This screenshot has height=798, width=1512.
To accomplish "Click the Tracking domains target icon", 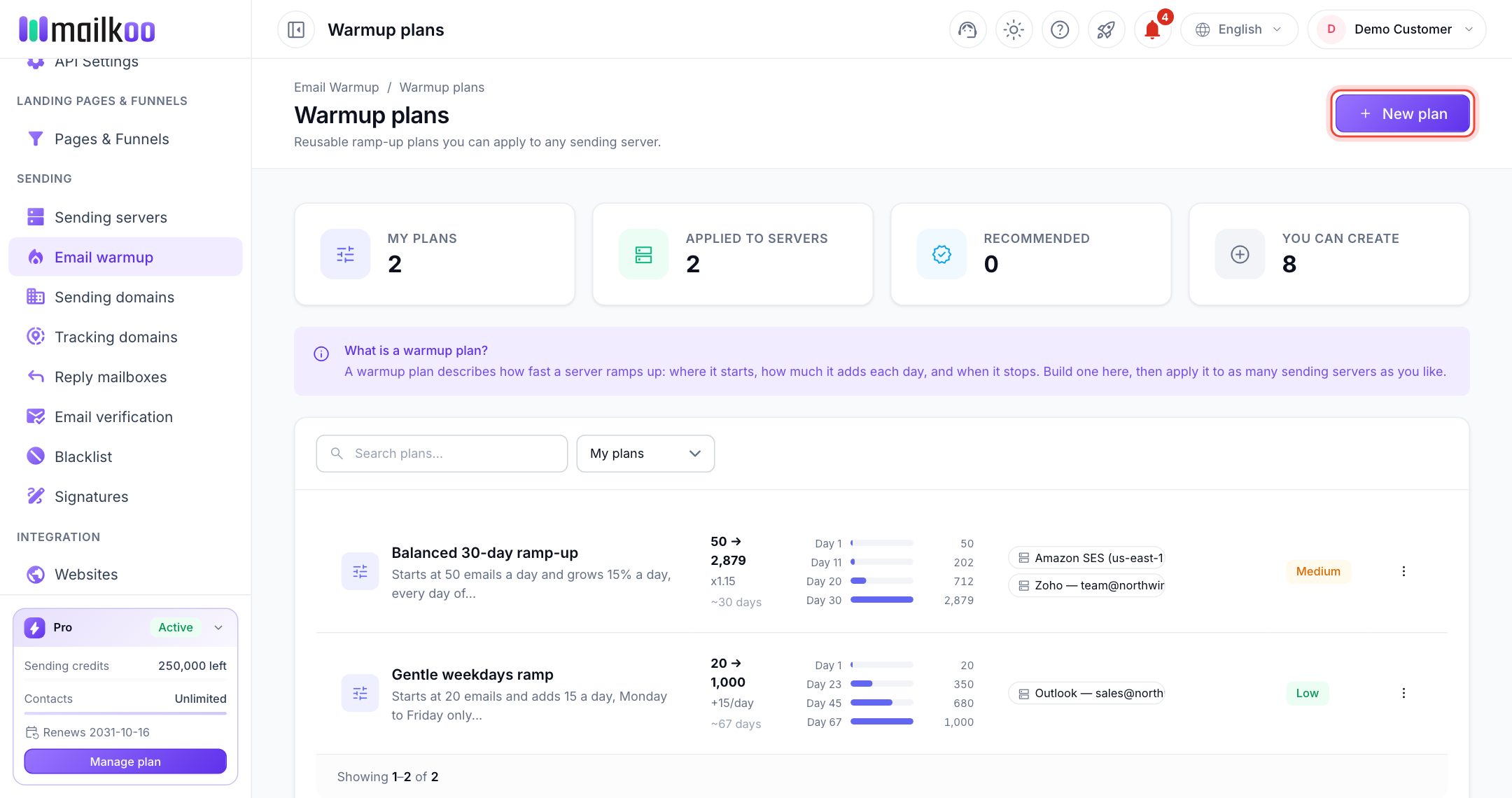I will (36, 337).
